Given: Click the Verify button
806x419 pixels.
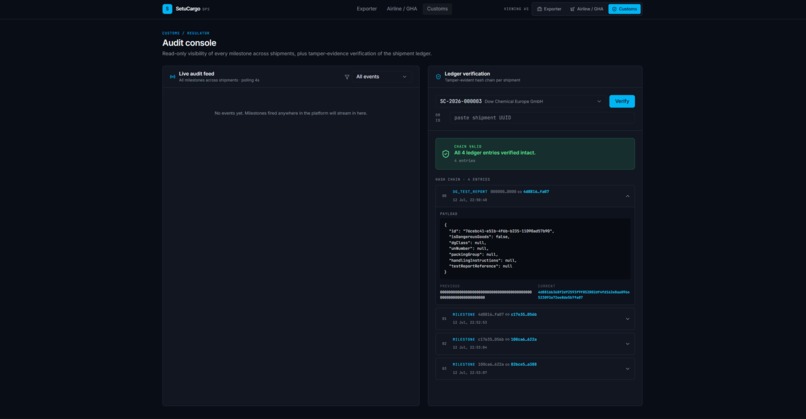Looking at the screenshot, I should pyautogui.click(x=622, y=101).
